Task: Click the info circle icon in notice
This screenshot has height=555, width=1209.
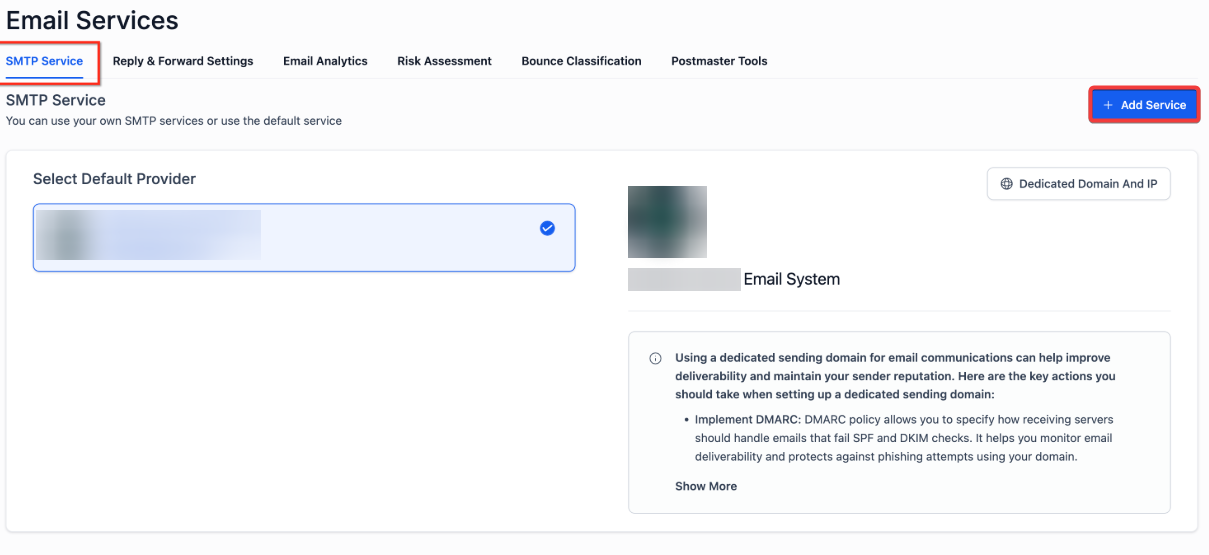Action: [x=656, y=358]
